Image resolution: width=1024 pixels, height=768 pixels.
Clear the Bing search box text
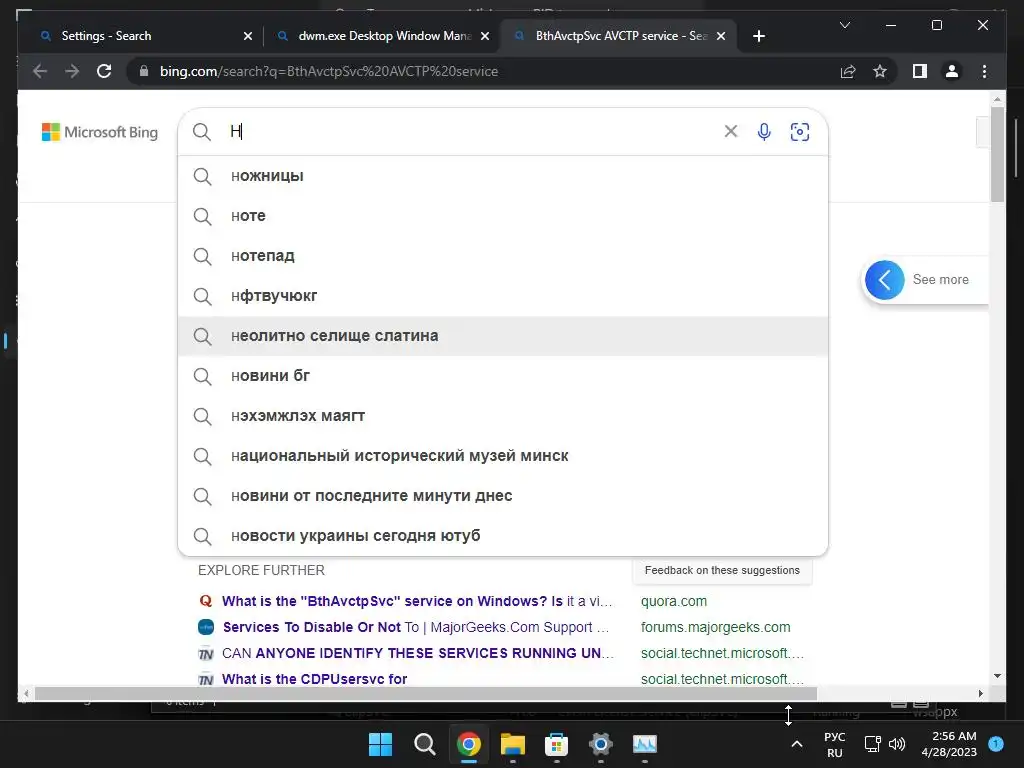tap(731, 131)
